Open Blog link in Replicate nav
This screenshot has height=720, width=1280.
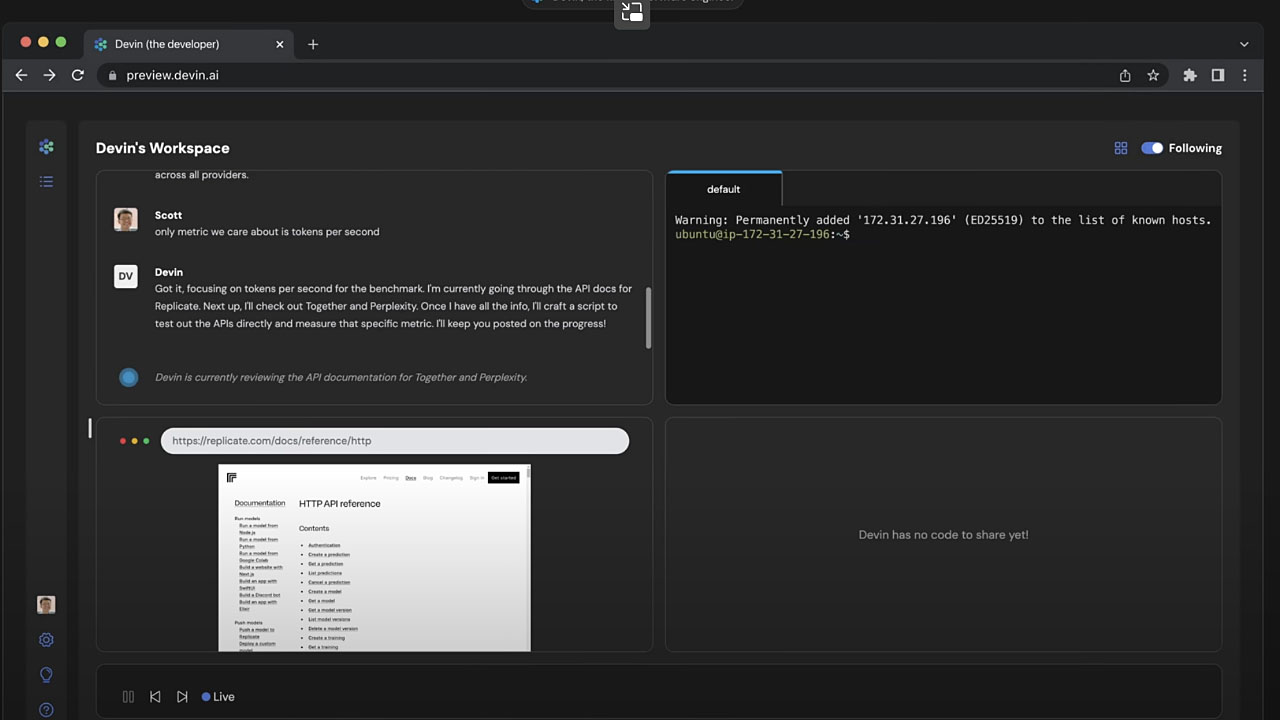428,478
